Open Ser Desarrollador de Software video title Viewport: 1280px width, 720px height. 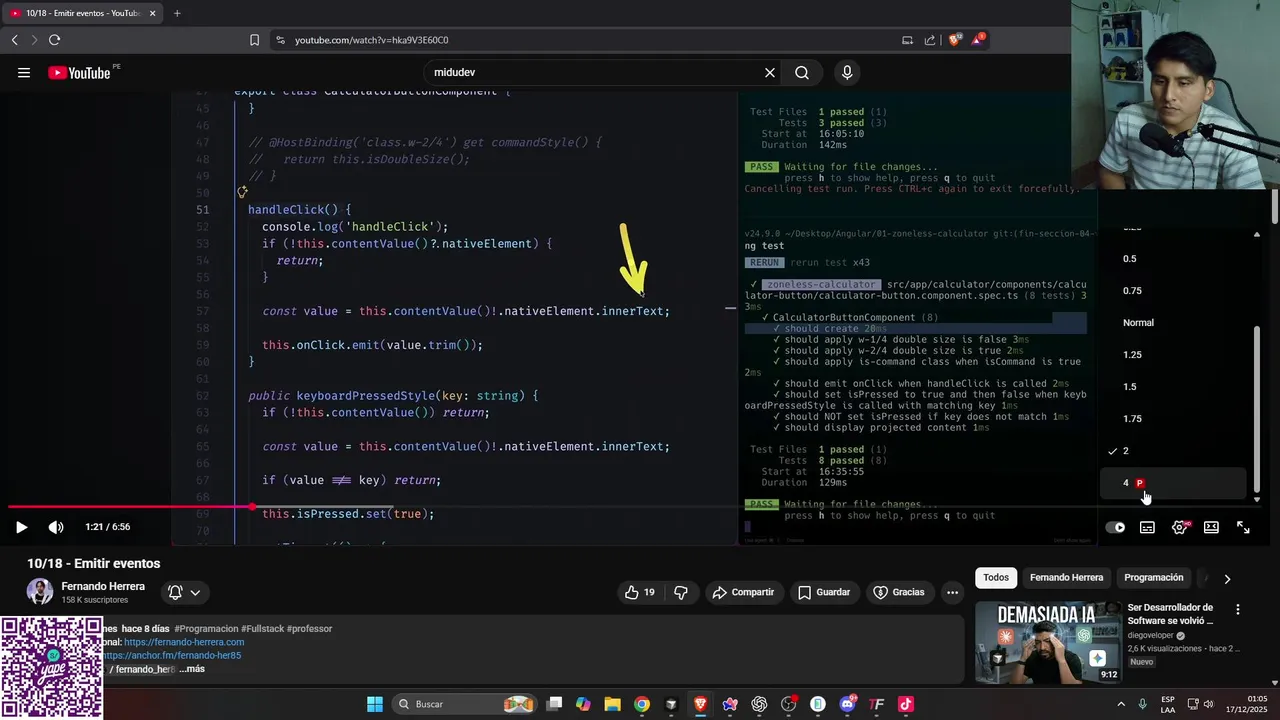point(1170,614)
